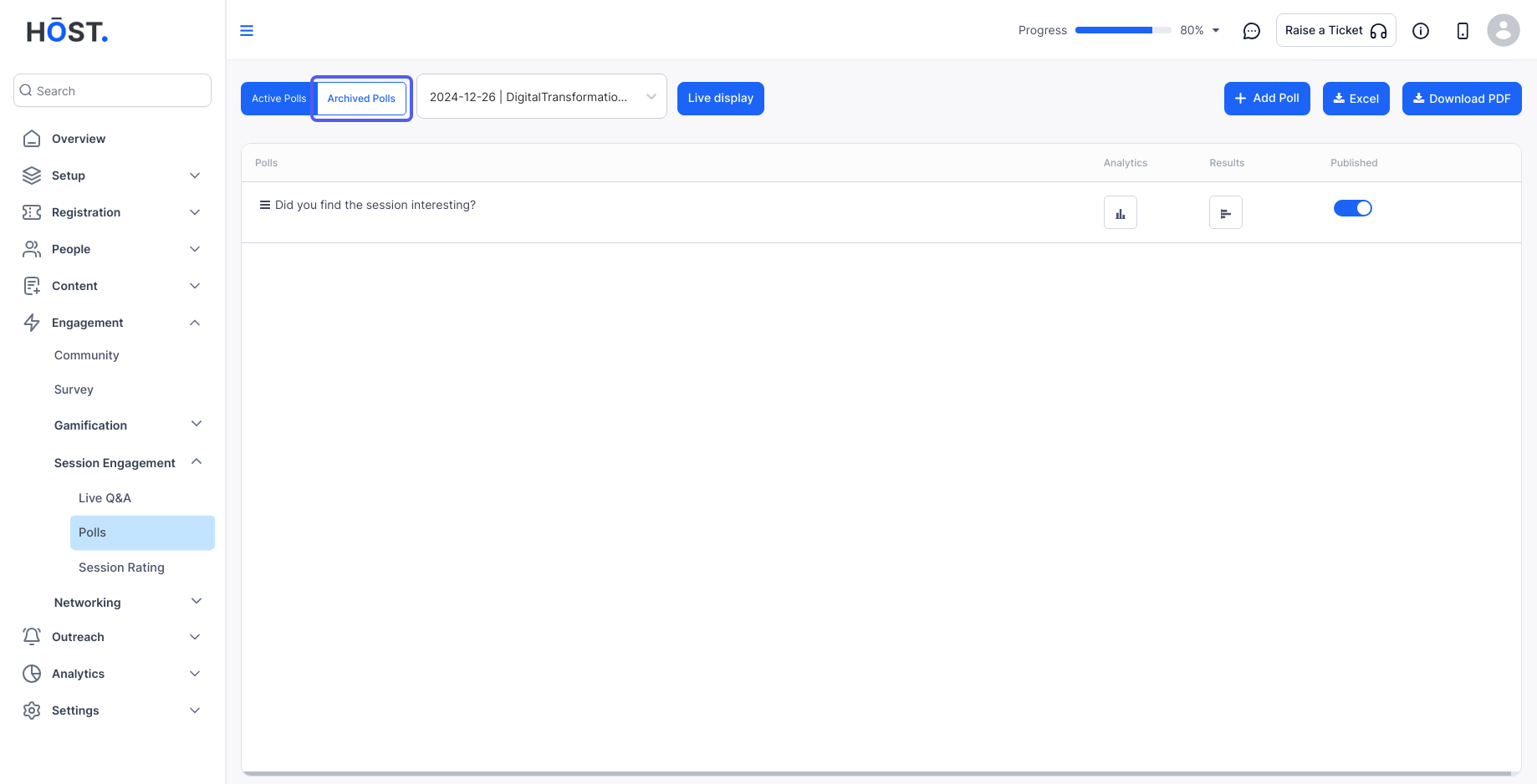Click the Polls column header
The width and height of the screenshot is (1537, 784).
266,163
